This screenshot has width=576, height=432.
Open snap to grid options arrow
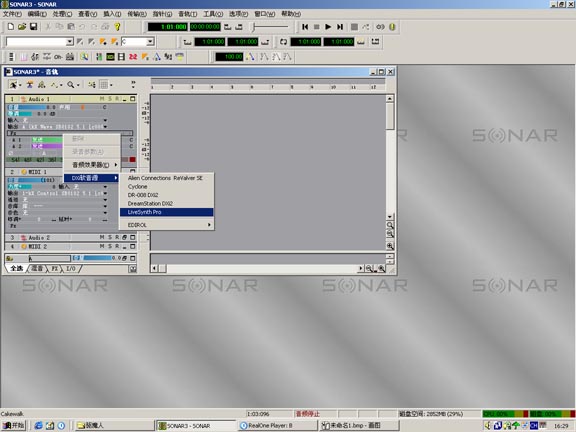pos(111,85)
